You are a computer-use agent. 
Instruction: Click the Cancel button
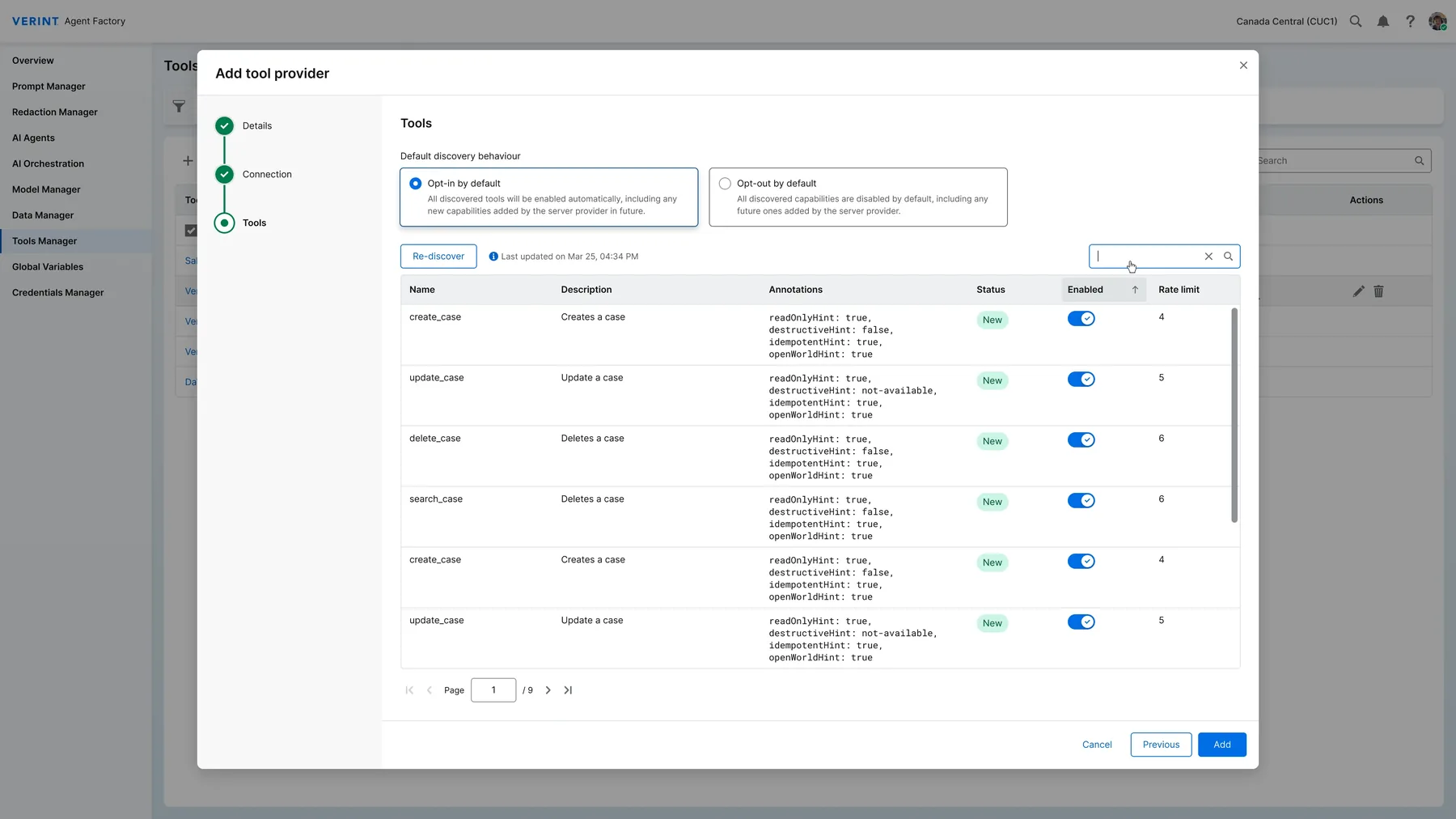tap(1097, 745)
